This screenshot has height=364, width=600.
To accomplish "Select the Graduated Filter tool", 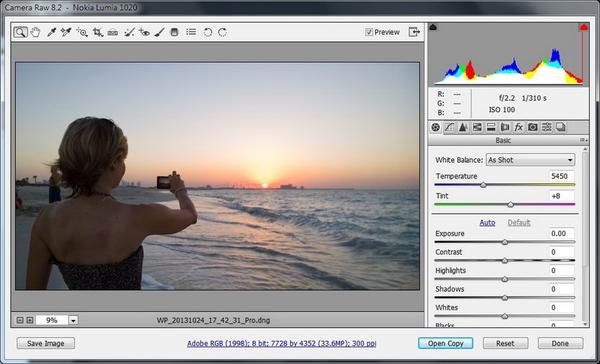I will point(174,32).
